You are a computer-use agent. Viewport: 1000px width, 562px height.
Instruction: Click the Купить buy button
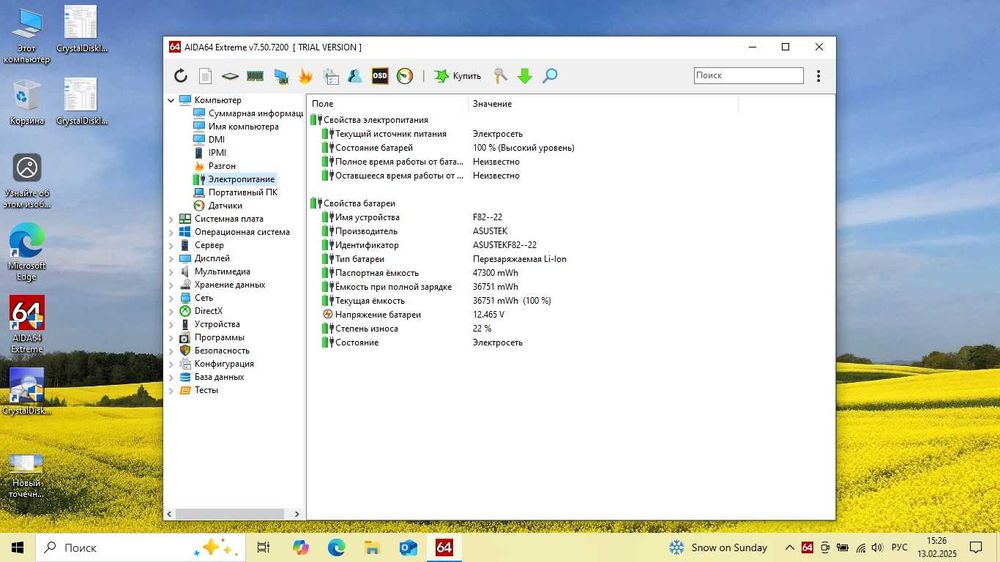[x=458, y=76]
